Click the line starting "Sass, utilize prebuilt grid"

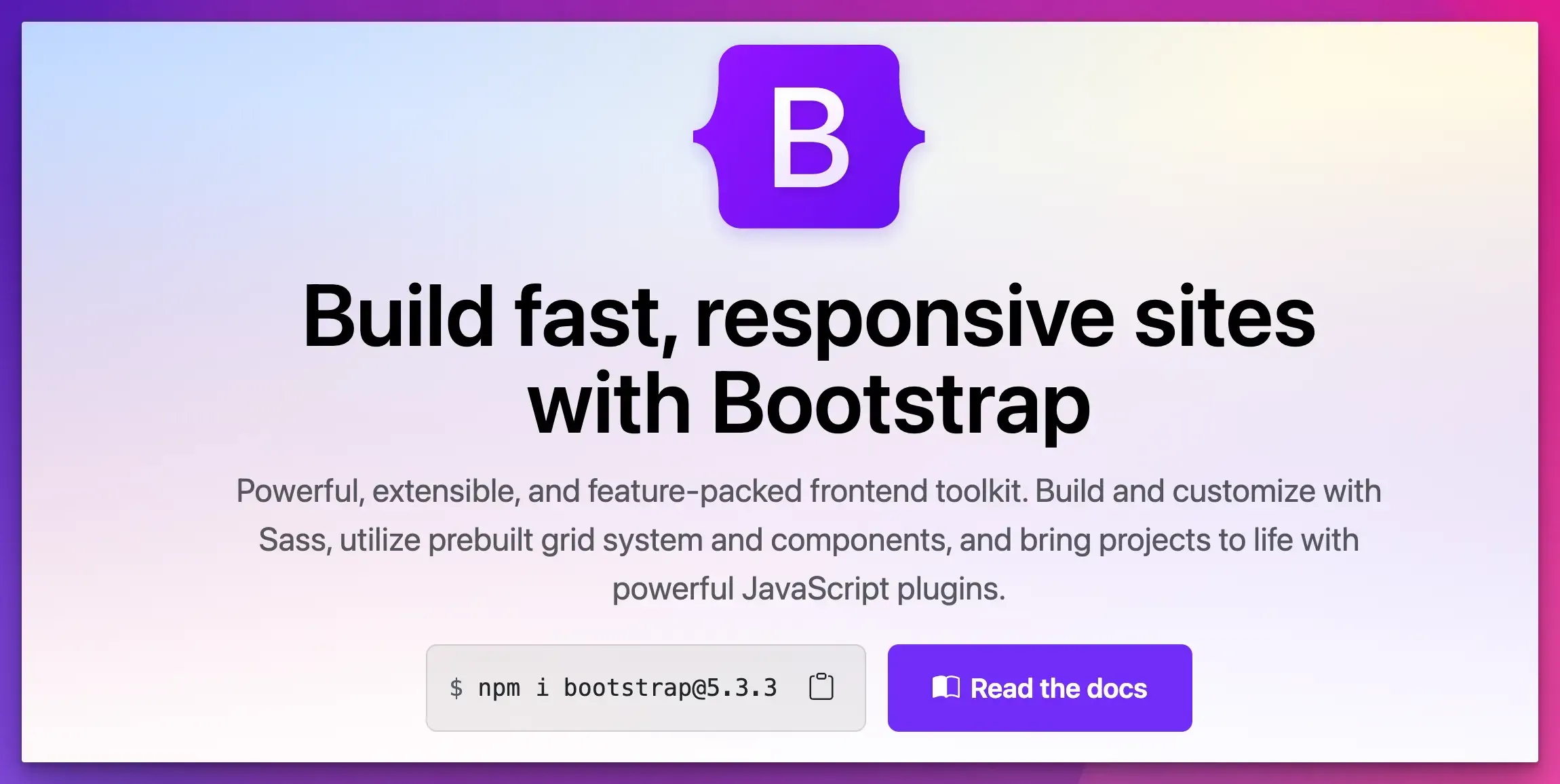pyautogui.click(x=808, y=540)
